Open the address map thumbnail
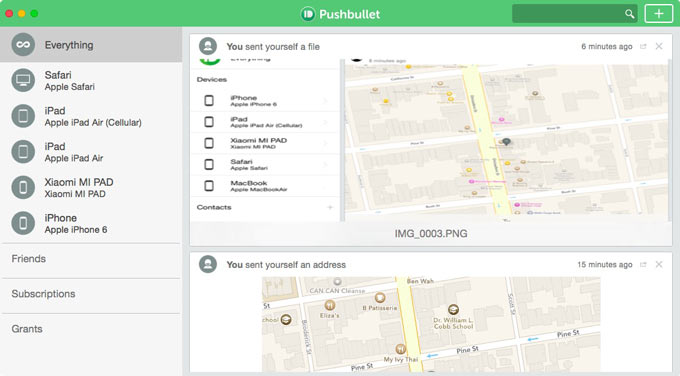The height and width of the screenshot is (376, 680). click(431, 324)
